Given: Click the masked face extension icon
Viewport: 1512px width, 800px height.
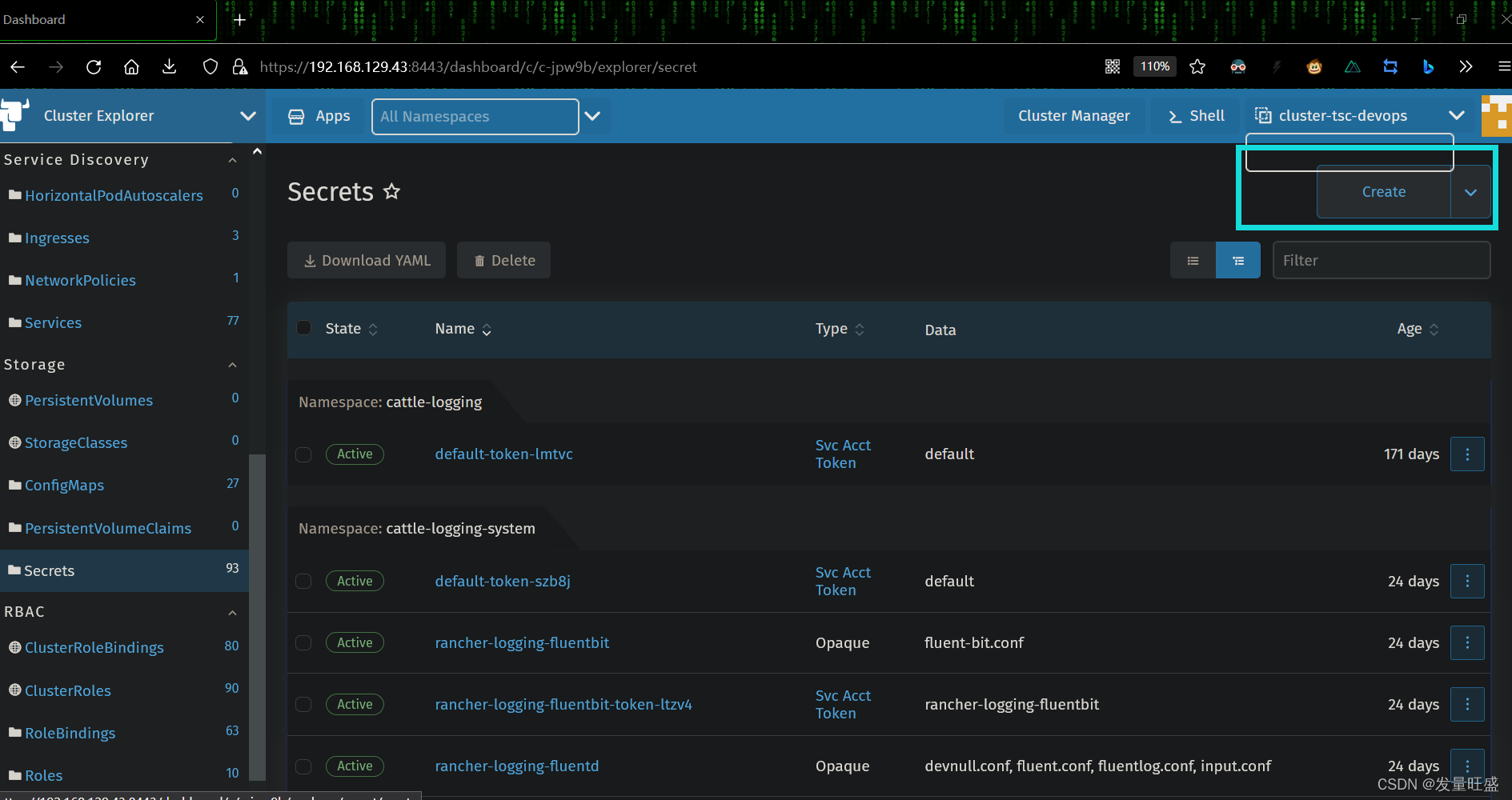Looking at the screenshot, I should (1238, 66).
